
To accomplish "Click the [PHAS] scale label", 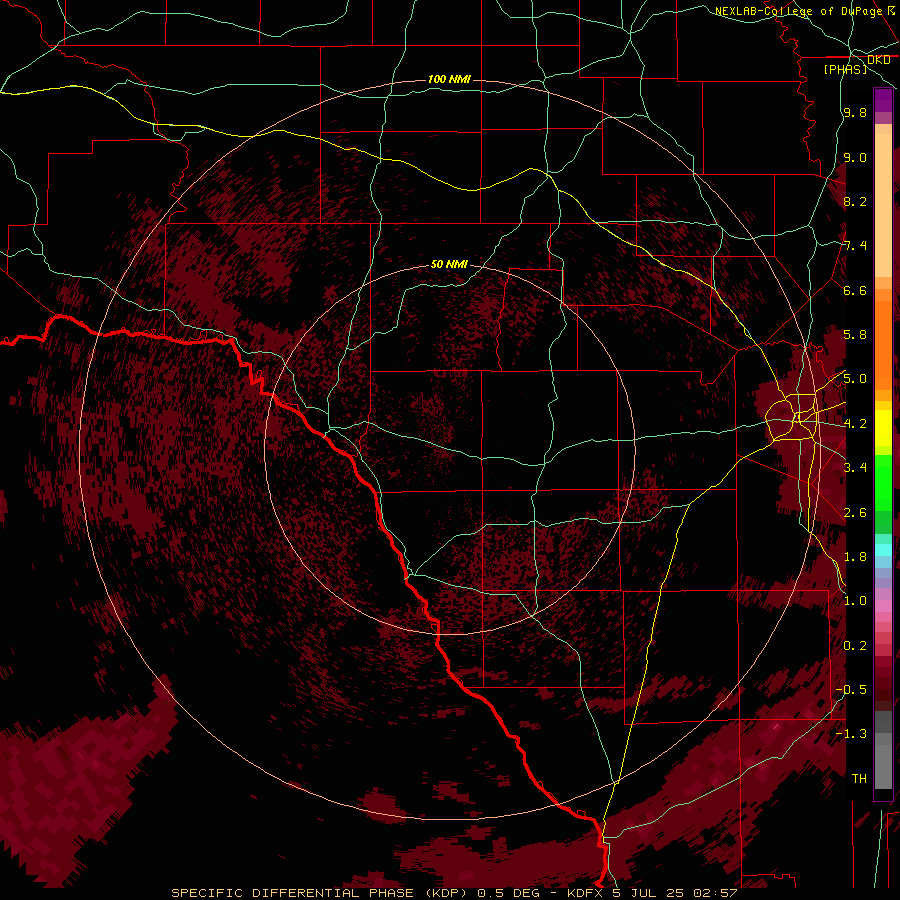I will coord(845,69).
